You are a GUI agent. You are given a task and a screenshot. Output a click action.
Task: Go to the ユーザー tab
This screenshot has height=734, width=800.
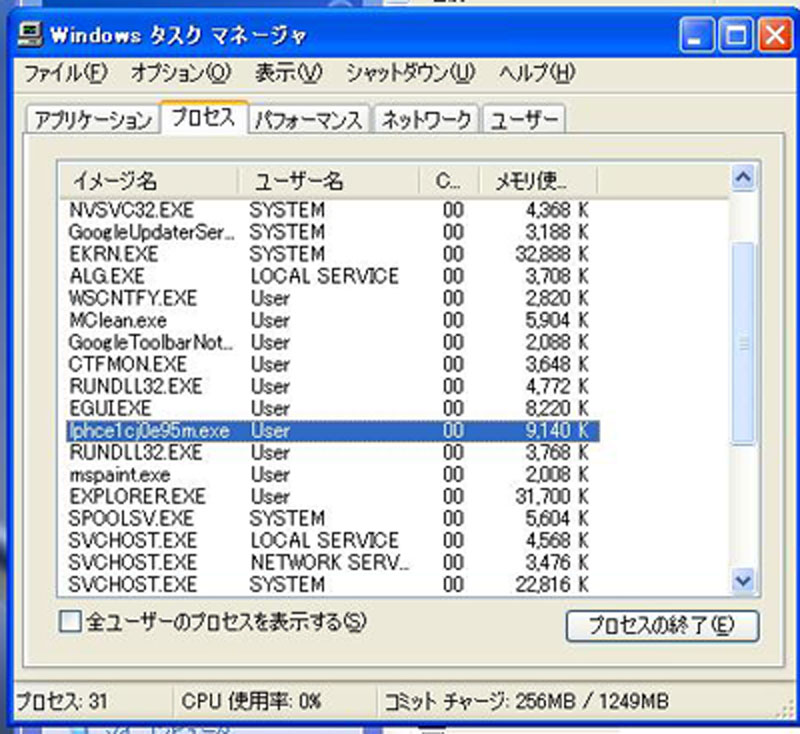point(523,120)
